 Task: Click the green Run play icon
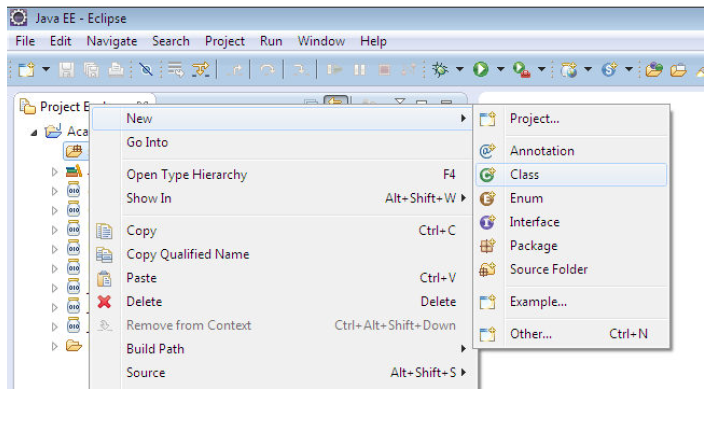point(481,70)
